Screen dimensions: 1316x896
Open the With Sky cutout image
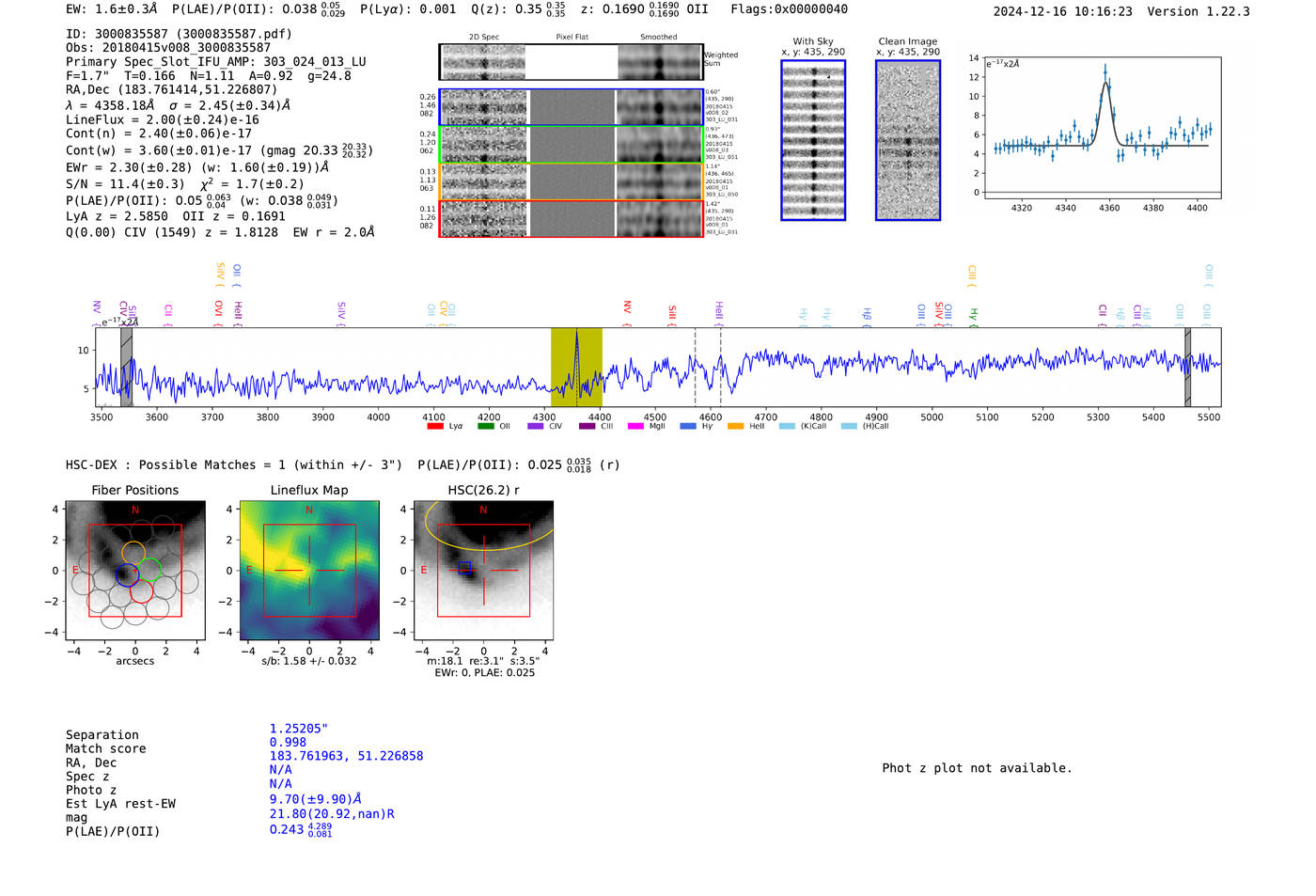pos(813,140)
